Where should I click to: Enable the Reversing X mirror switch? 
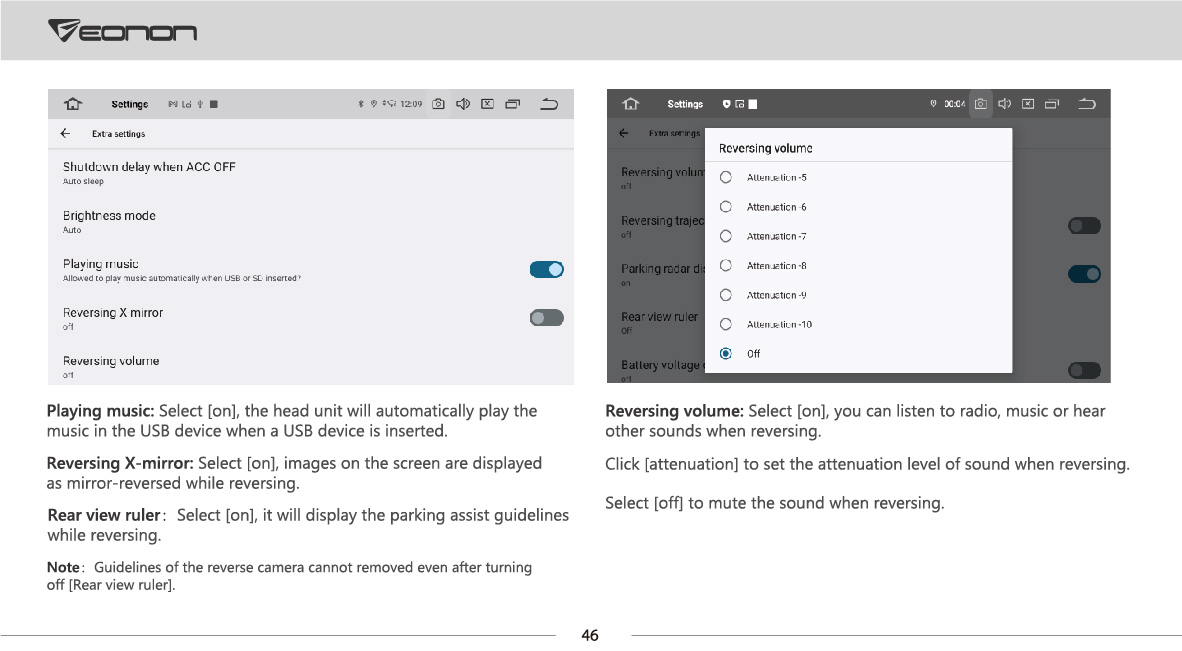pos(547,318)
